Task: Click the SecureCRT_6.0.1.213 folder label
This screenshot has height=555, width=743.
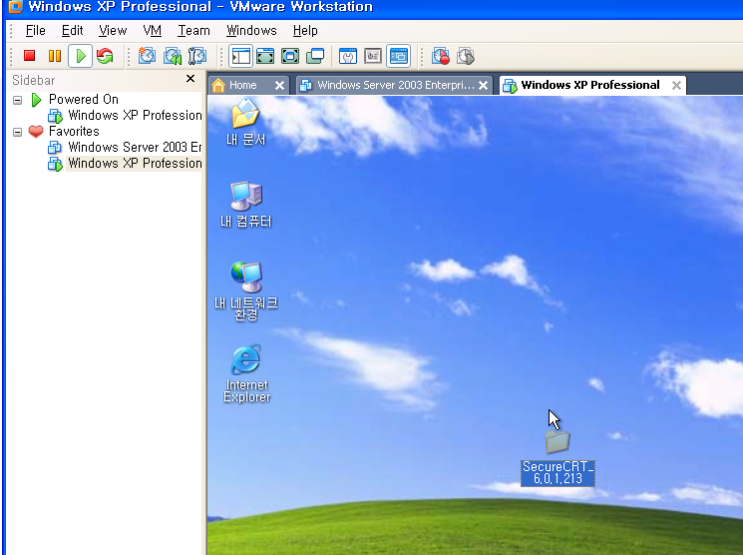Action: click(x=558, y=473)
